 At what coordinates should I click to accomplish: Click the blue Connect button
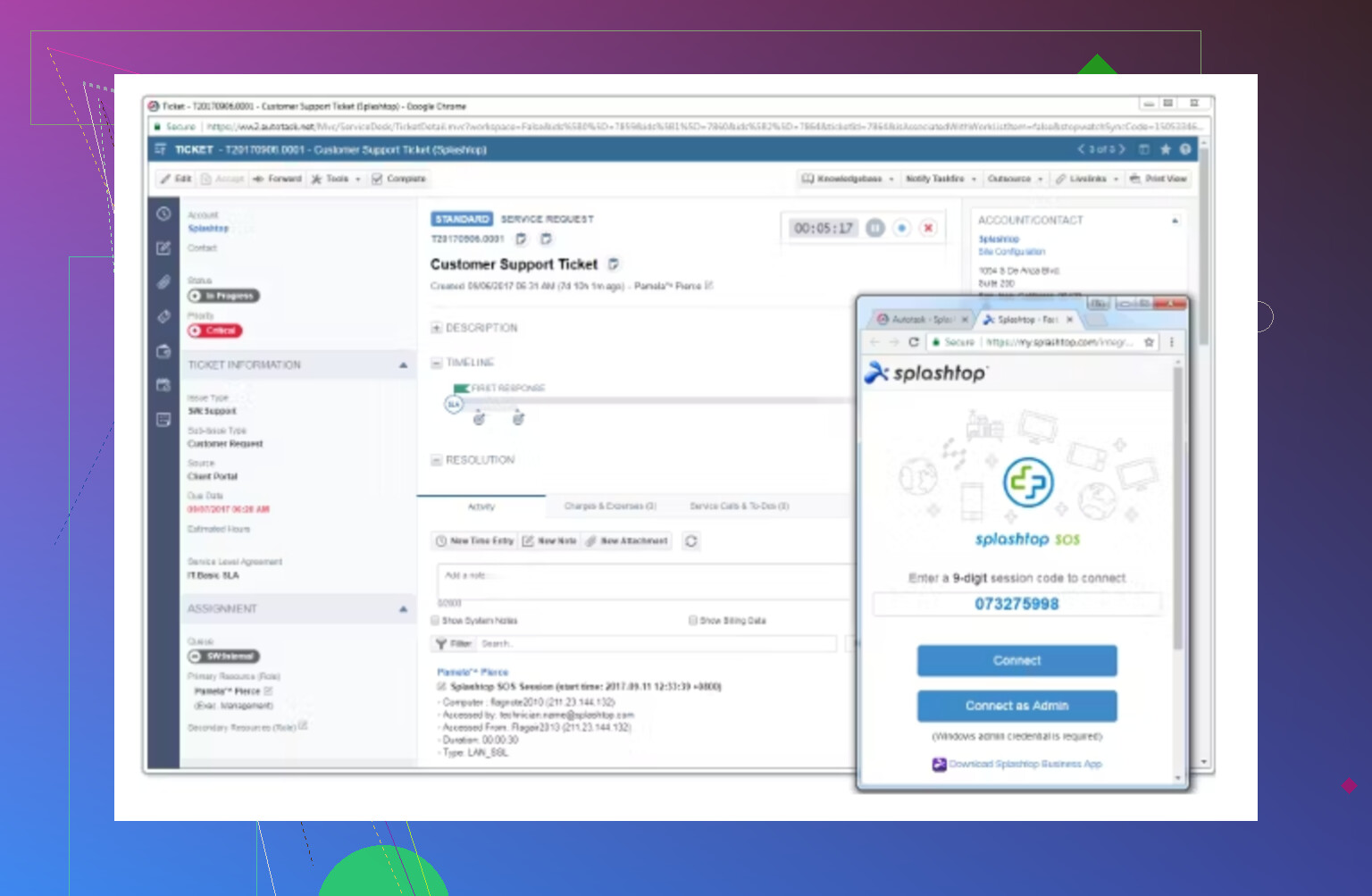[1017, 661]
